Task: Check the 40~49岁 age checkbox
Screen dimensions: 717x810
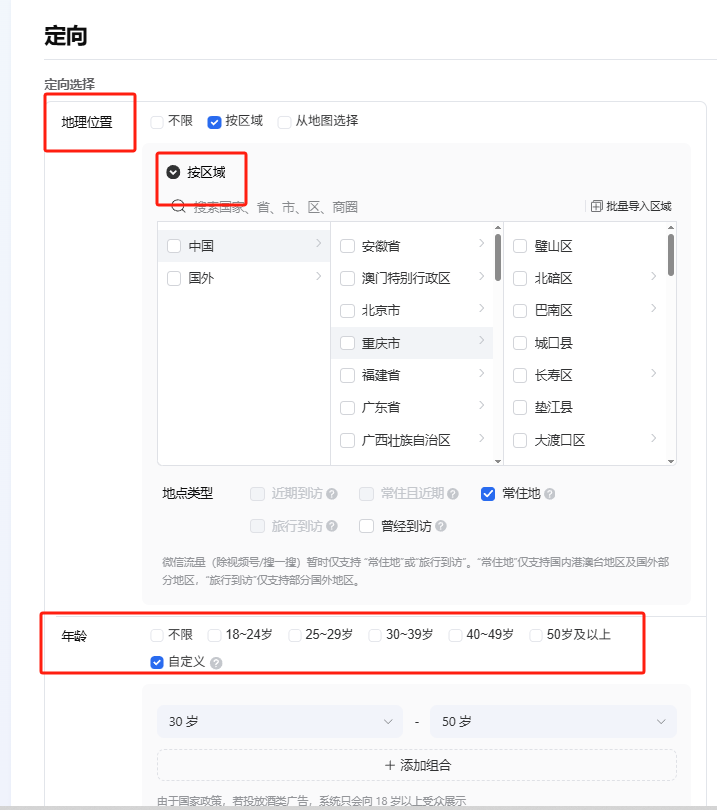Action: pos(455,635)
